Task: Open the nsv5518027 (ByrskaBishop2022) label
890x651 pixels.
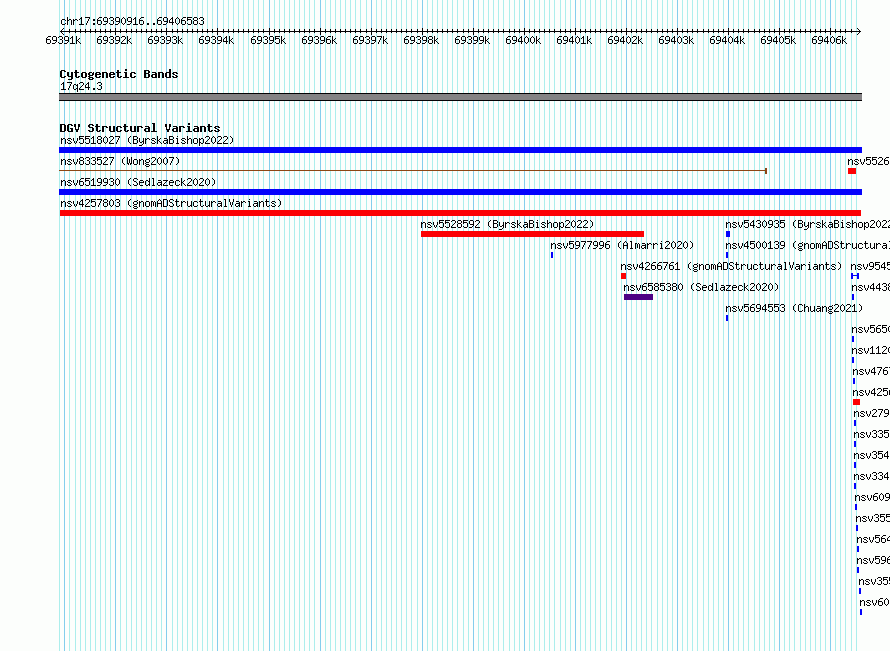Action: tap(147, 140)
